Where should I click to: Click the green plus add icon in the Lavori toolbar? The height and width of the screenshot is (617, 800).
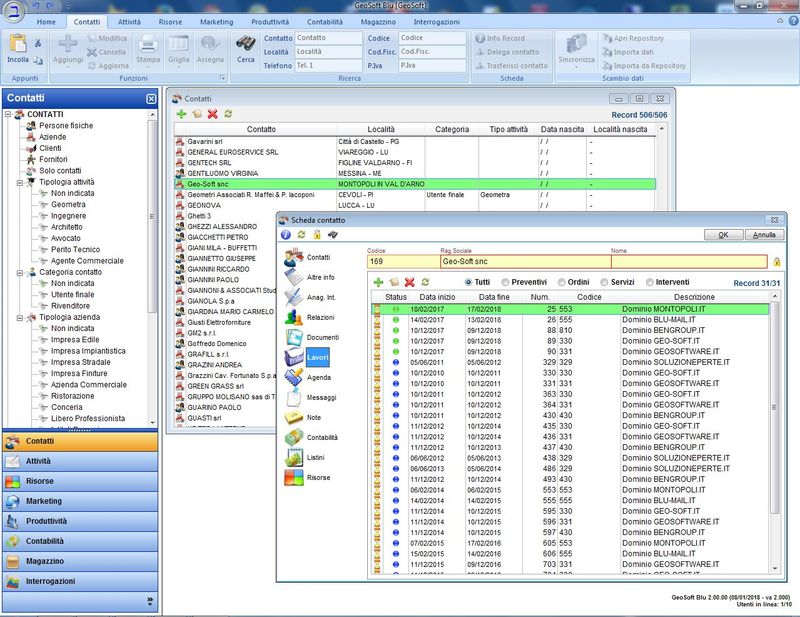click(379, 283)
